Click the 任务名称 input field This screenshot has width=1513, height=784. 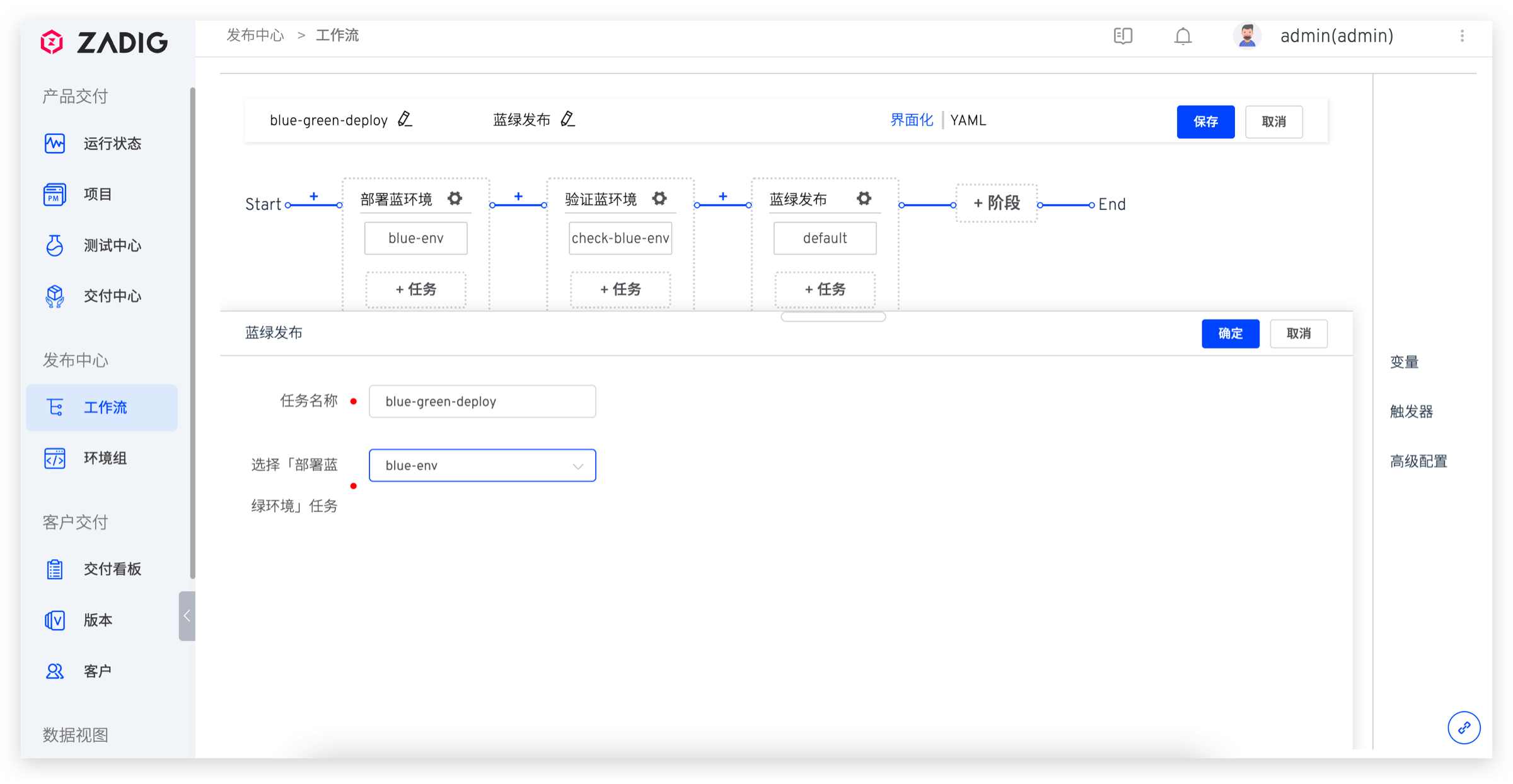tap(482, 401)
